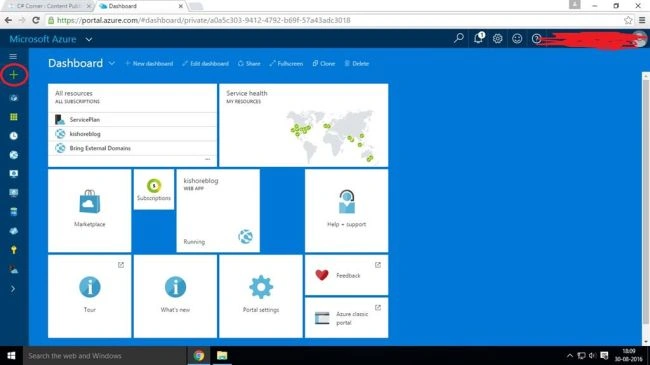The image size is (650, 365).
Task: Open Bring External Domains resource row
Action: click(132, 148)
